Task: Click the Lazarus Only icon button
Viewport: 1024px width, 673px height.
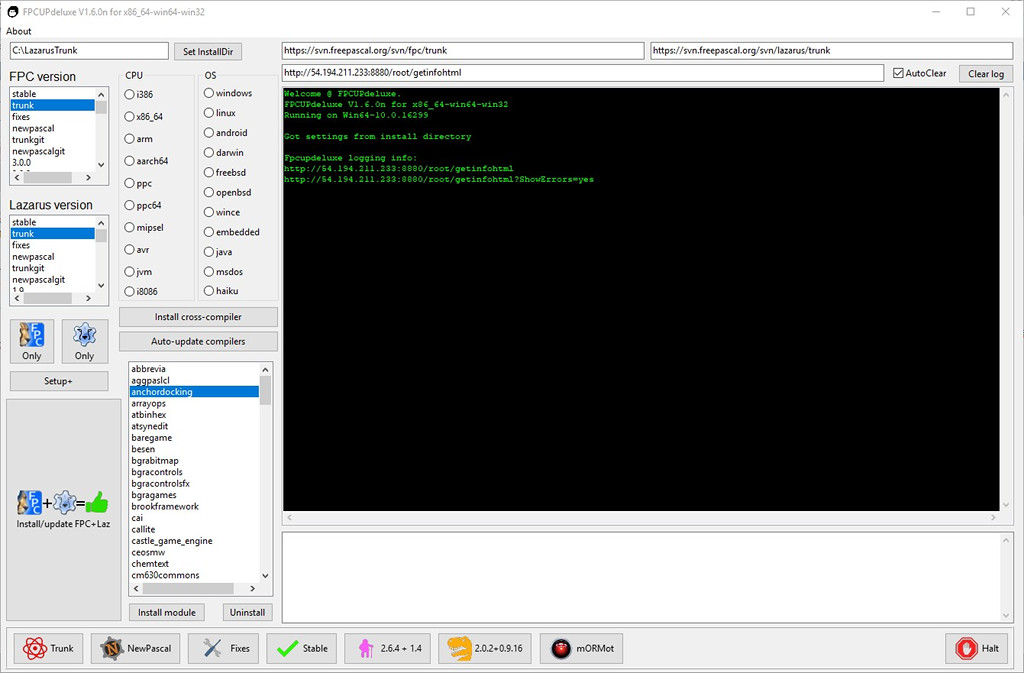Action: click(x=84, y=342)
